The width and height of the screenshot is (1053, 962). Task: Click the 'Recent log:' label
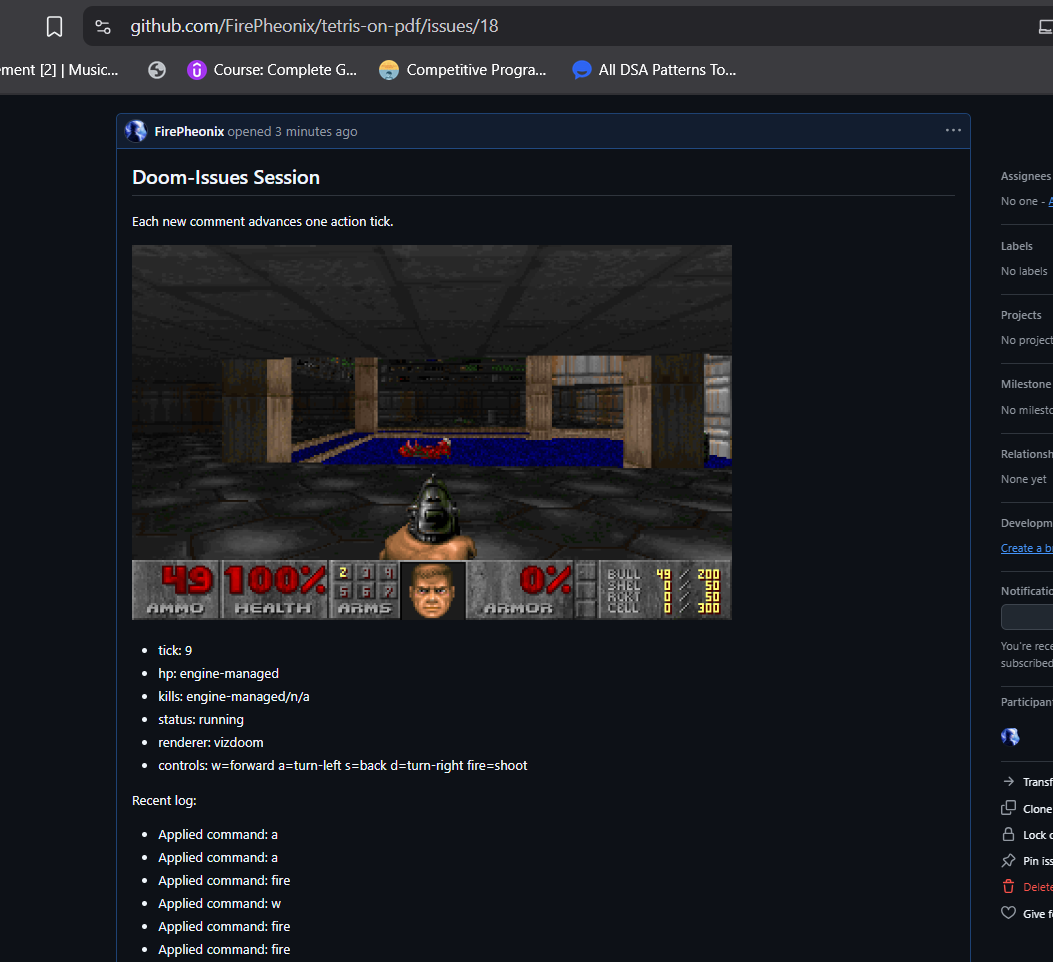(164, 801)
